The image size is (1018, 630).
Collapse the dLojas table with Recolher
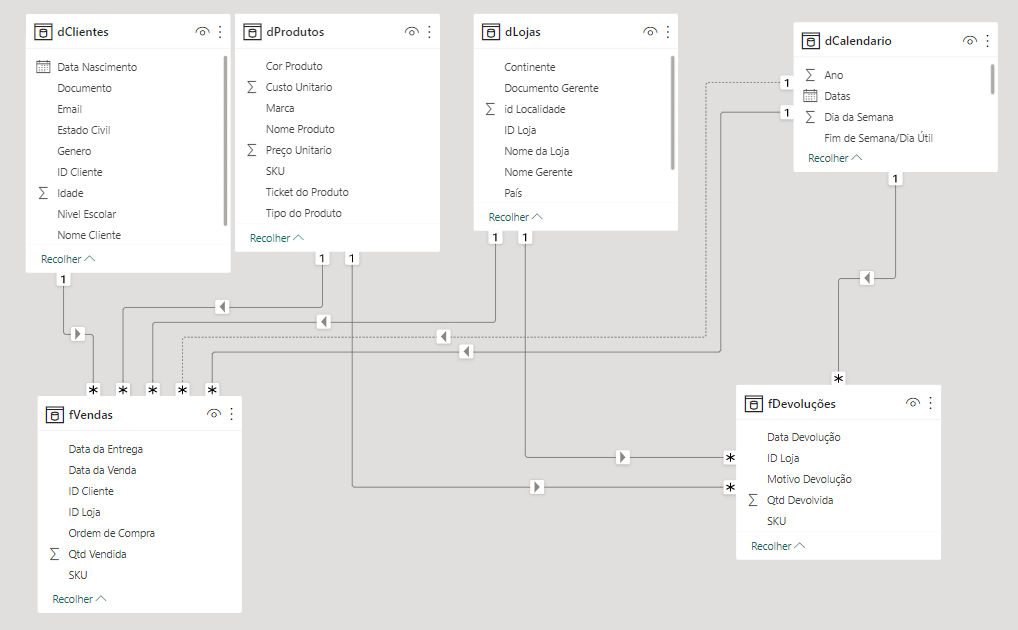515,217
